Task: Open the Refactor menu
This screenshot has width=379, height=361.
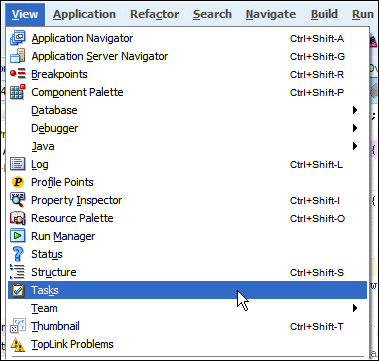Action: click(x=154, y=14)
